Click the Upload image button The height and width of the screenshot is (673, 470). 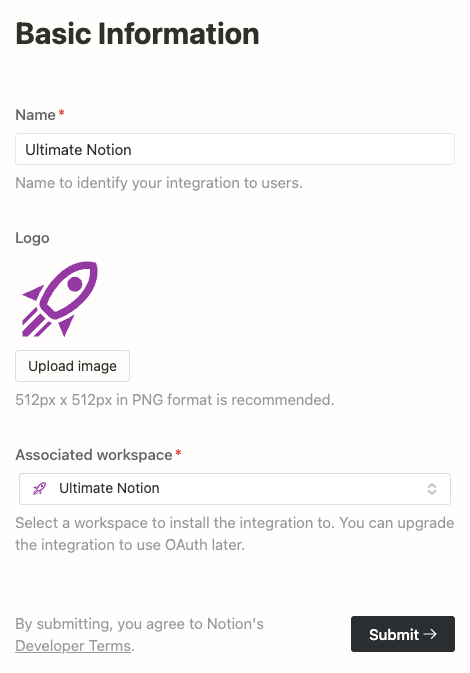click(73, 366)
